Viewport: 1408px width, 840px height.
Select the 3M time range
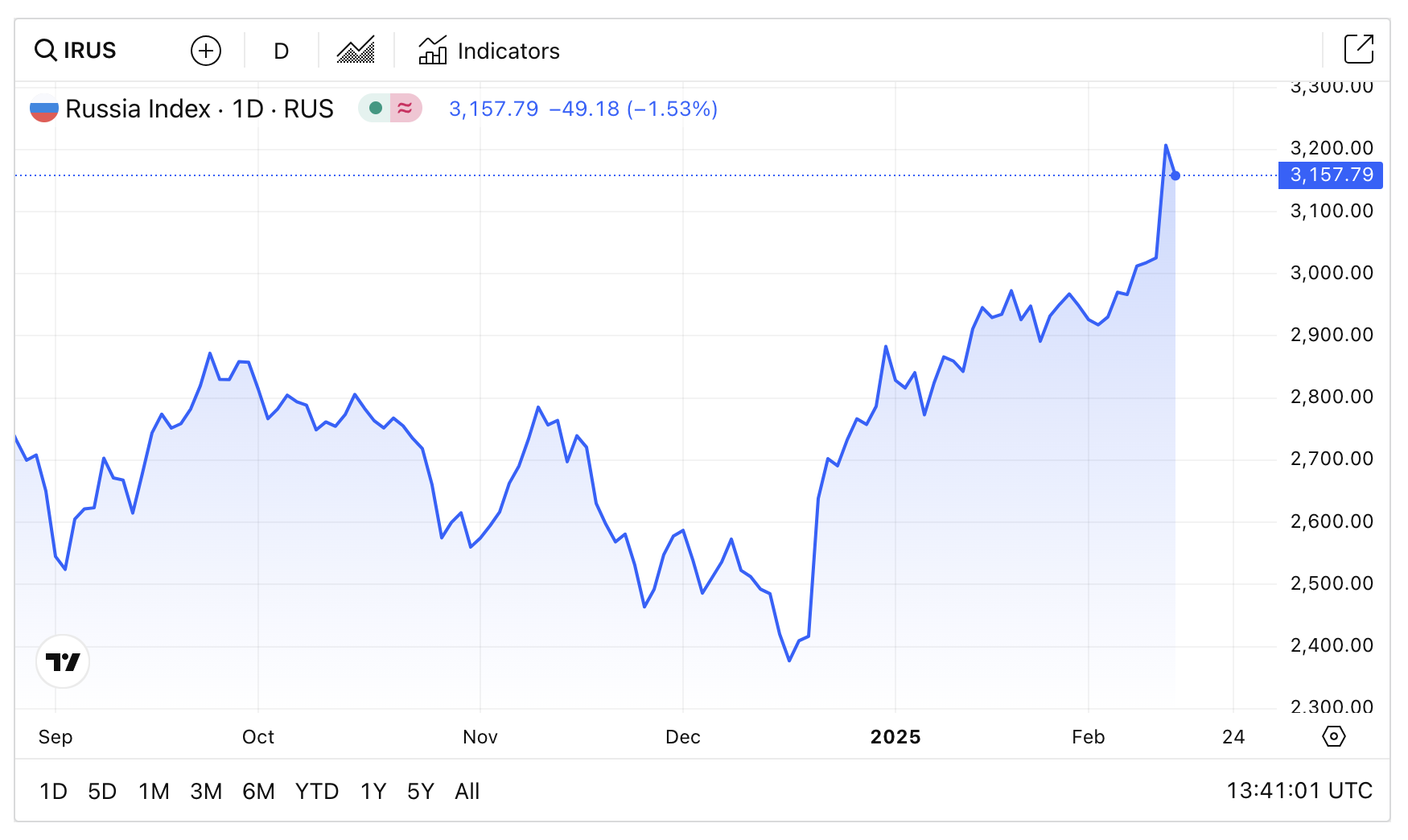click(x=206, y=792)
